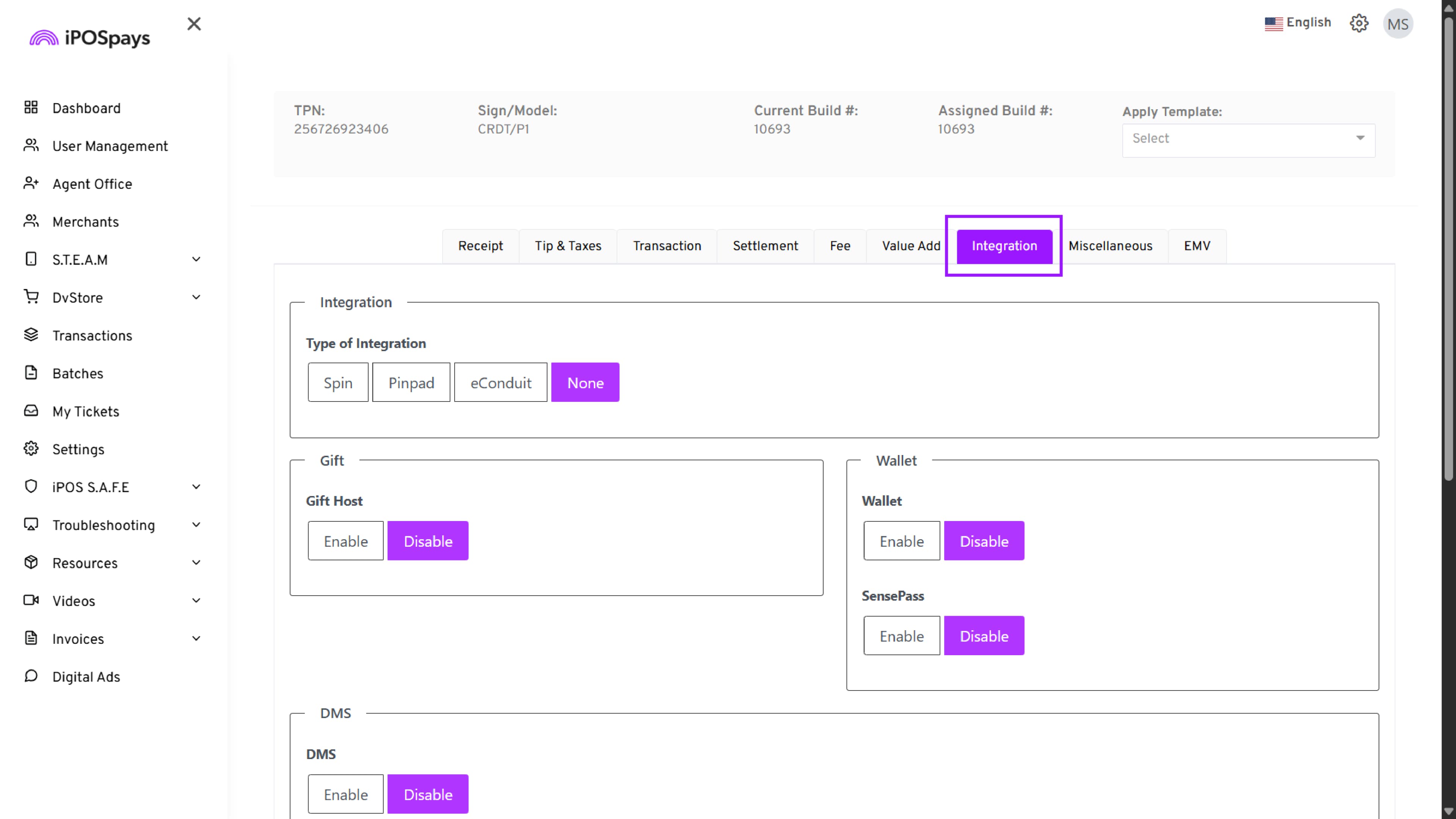Select Spin as integration type
1456x819 pixels.
[338, 383]
